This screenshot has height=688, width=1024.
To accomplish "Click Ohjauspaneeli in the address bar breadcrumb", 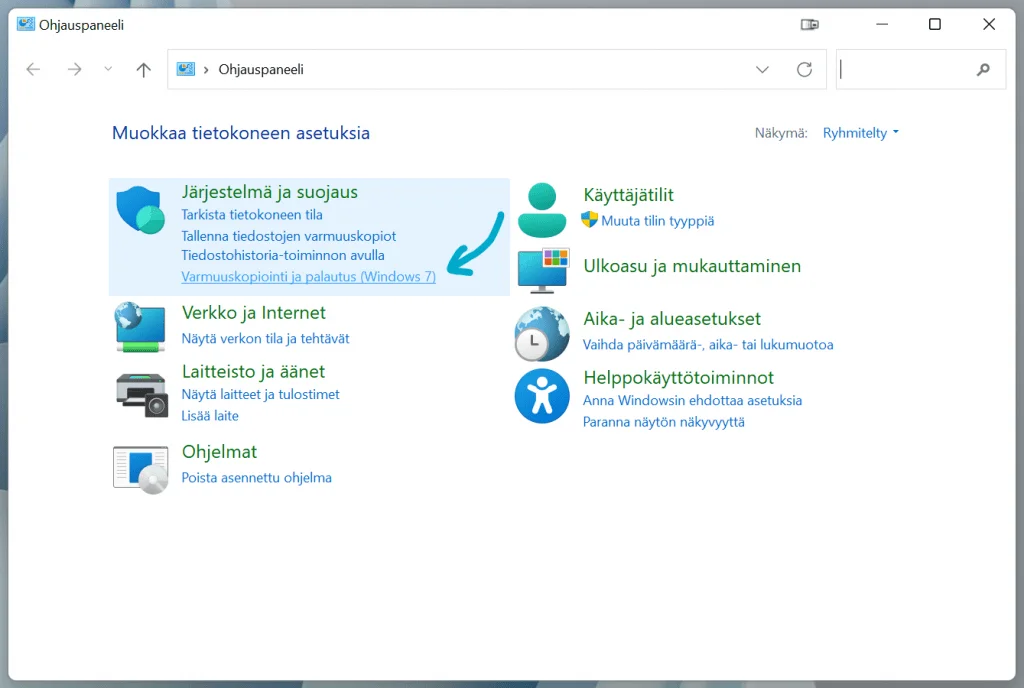I will click(261, 70).
